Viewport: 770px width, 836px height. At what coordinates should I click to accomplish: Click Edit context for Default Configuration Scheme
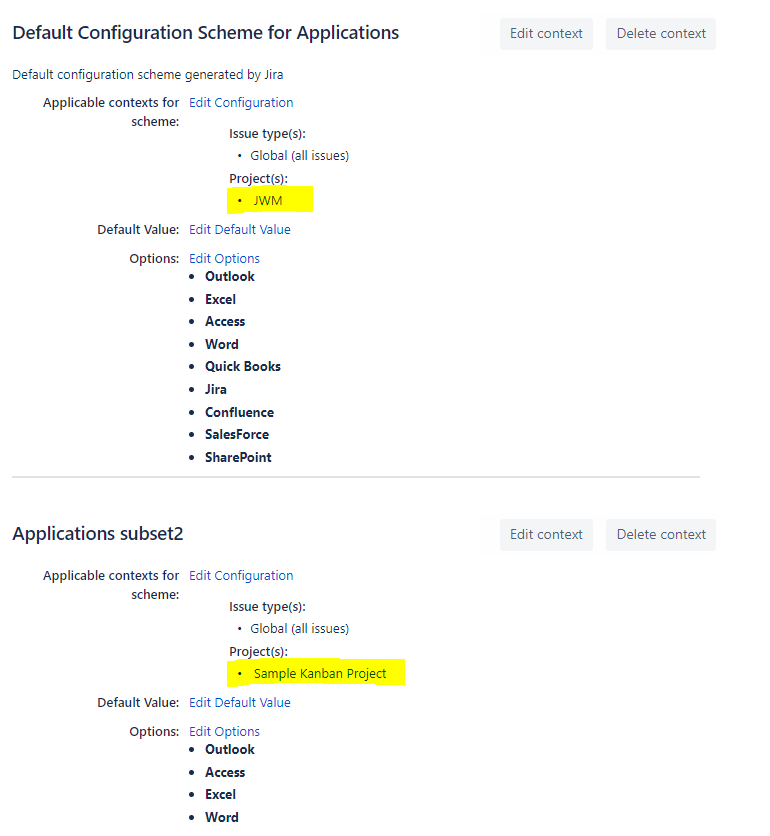pos(546,34)
